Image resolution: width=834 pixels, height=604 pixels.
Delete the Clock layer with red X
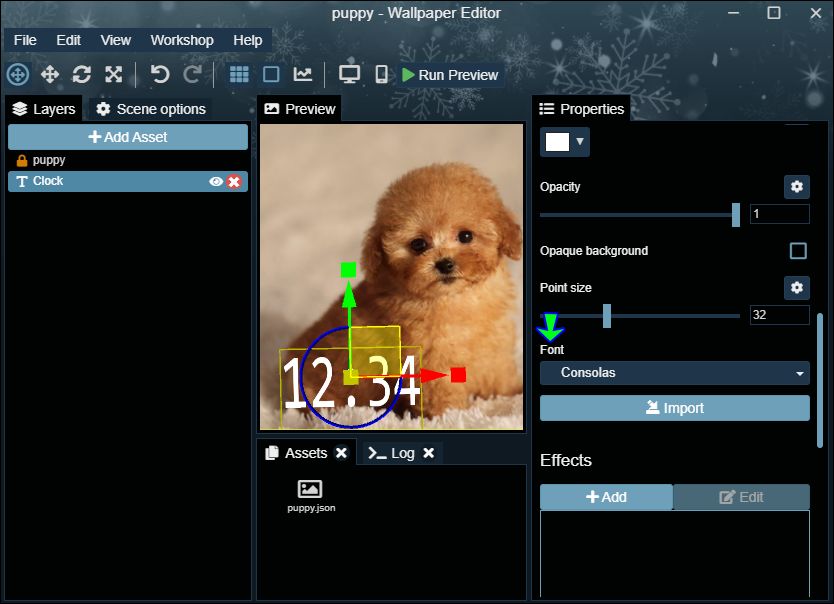pos(234,181)
